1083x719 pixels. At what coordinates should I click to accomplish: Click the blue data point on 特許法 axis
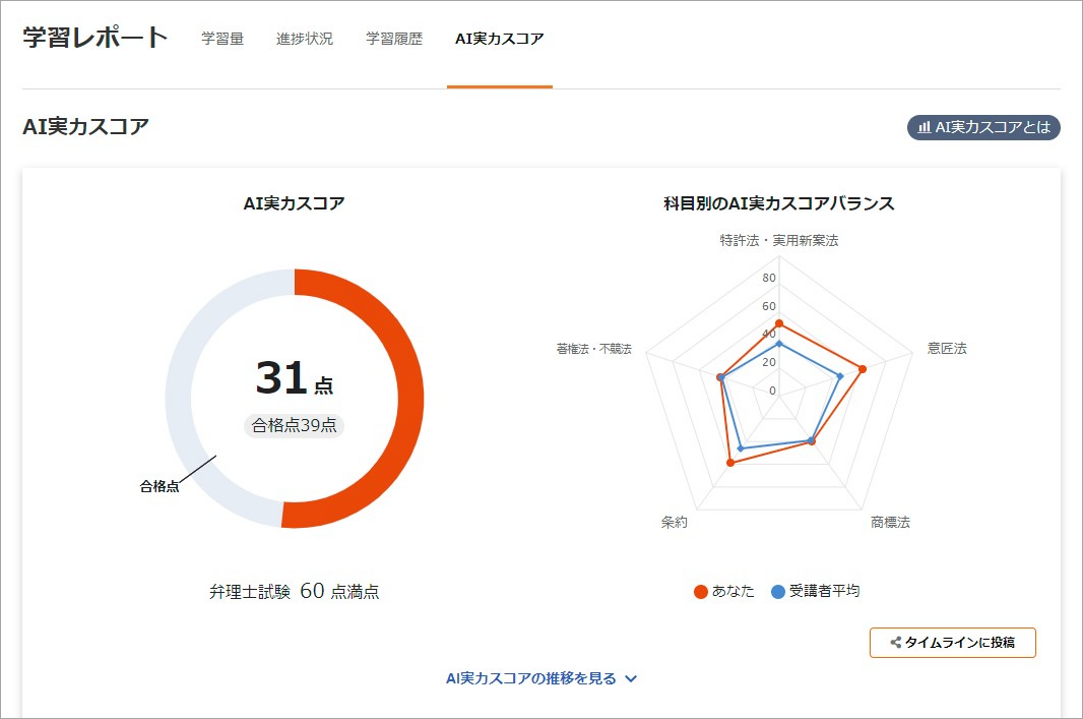(x=779, y=343)
